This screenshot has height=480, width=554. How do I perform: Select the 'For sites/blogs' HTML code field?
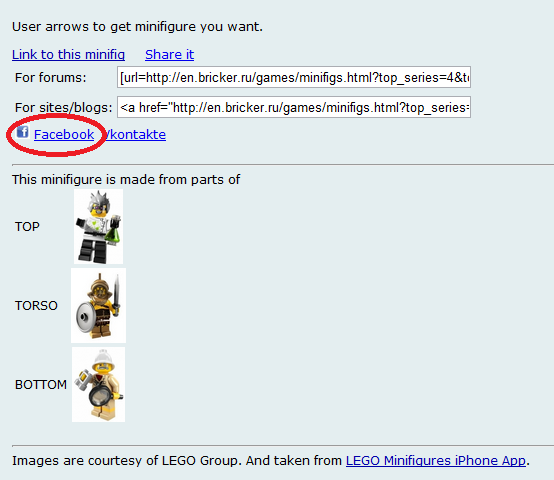click(294, 107)
